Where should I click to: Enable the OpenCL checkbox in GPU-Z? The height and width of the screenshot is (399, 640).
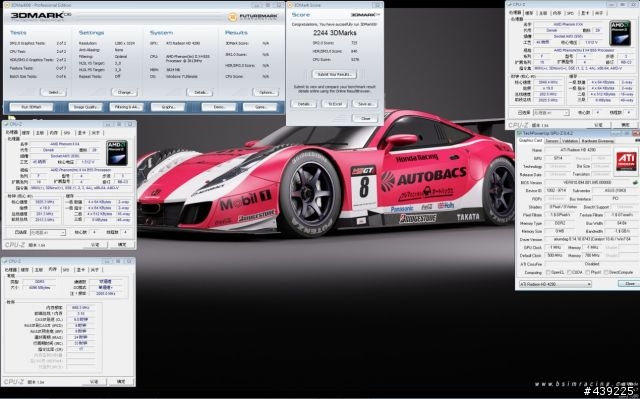coord(549,272)
